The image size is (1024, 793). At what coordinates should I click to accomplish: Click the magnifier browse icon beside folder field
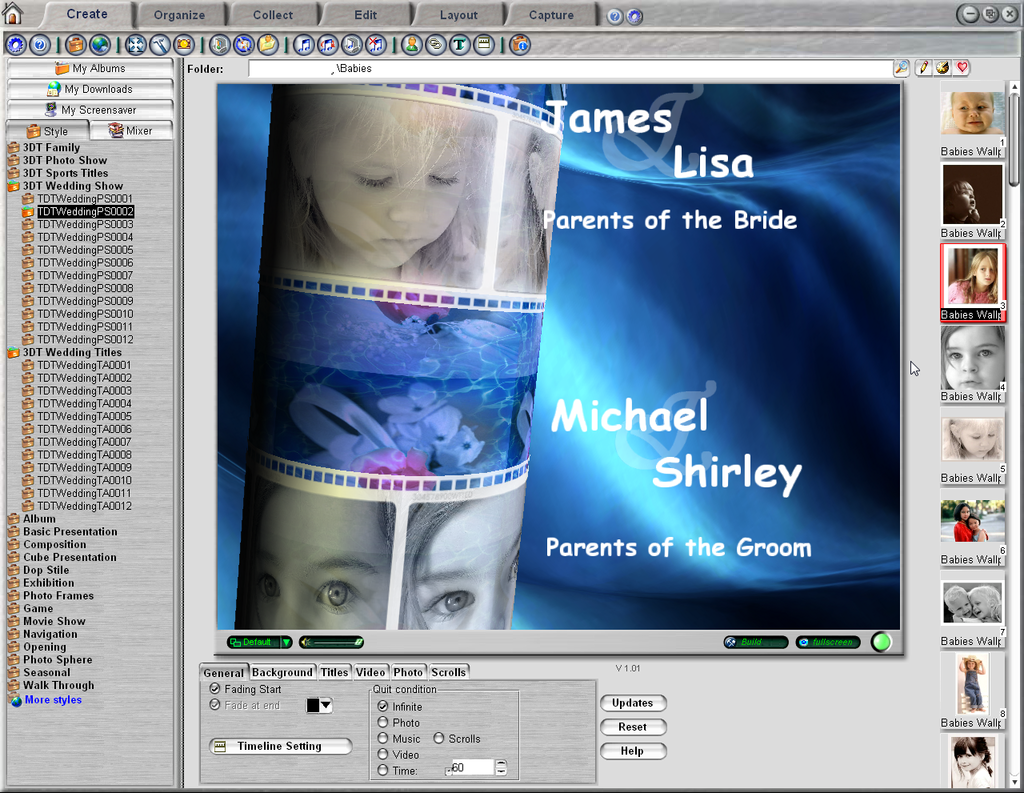pyautogui.click(x=902, y=68)
